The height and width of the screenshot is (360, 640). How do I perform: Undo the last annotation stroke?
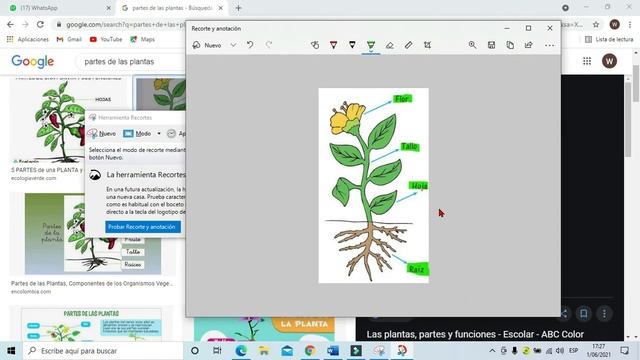pyautogui.click(x=250, y=45)
